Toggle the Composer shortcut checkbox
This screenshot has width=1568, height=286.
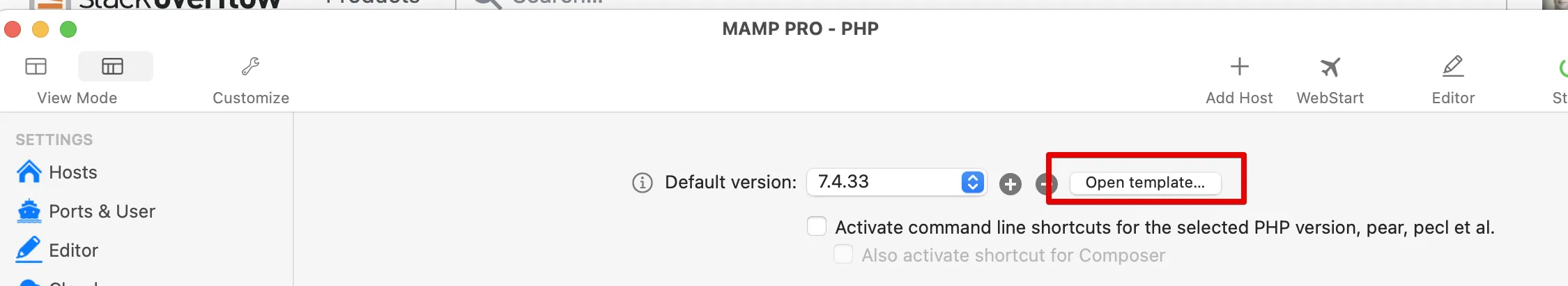point(843,255)
